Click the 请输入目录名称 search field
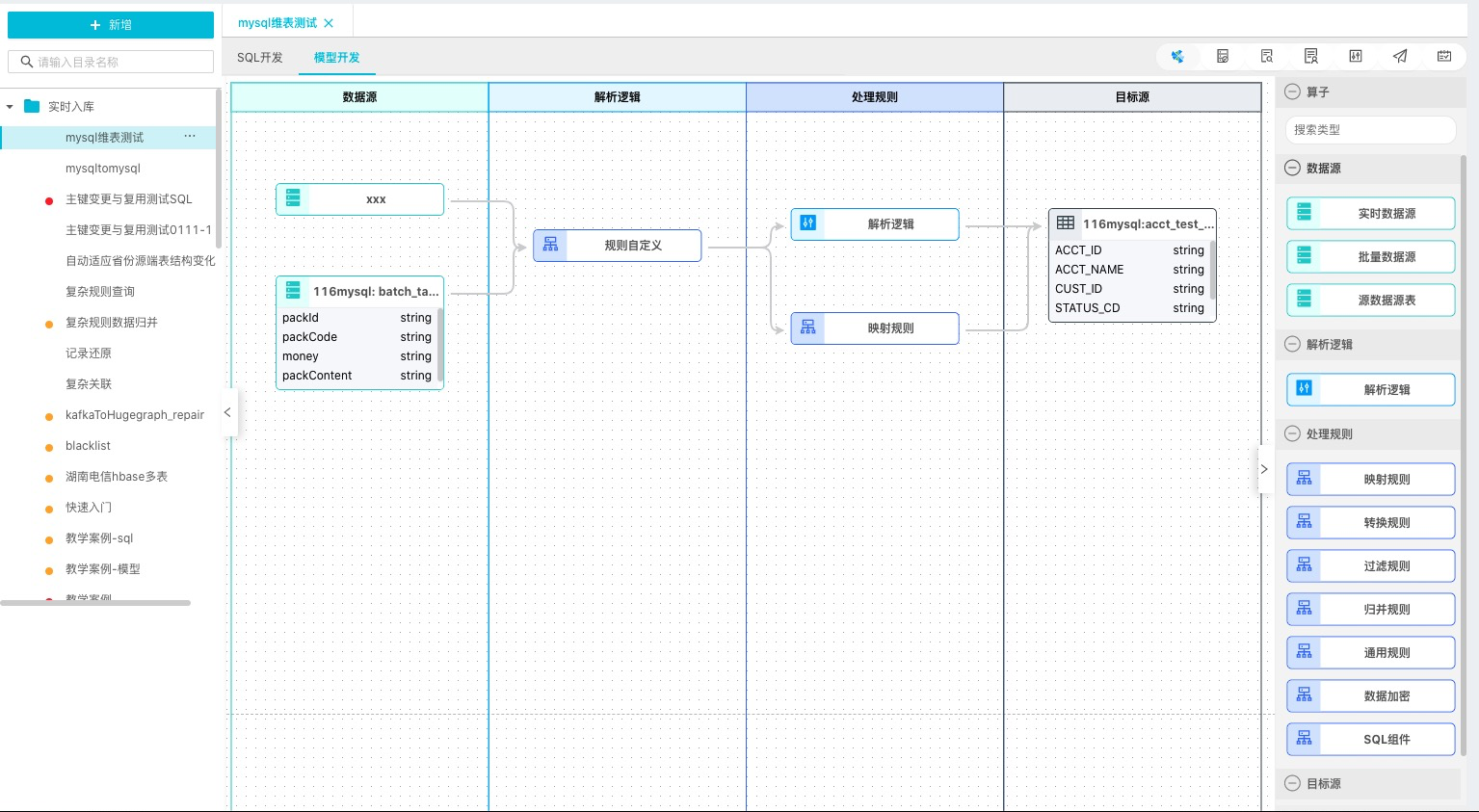 pyautogui.click(x=111, y=62)
